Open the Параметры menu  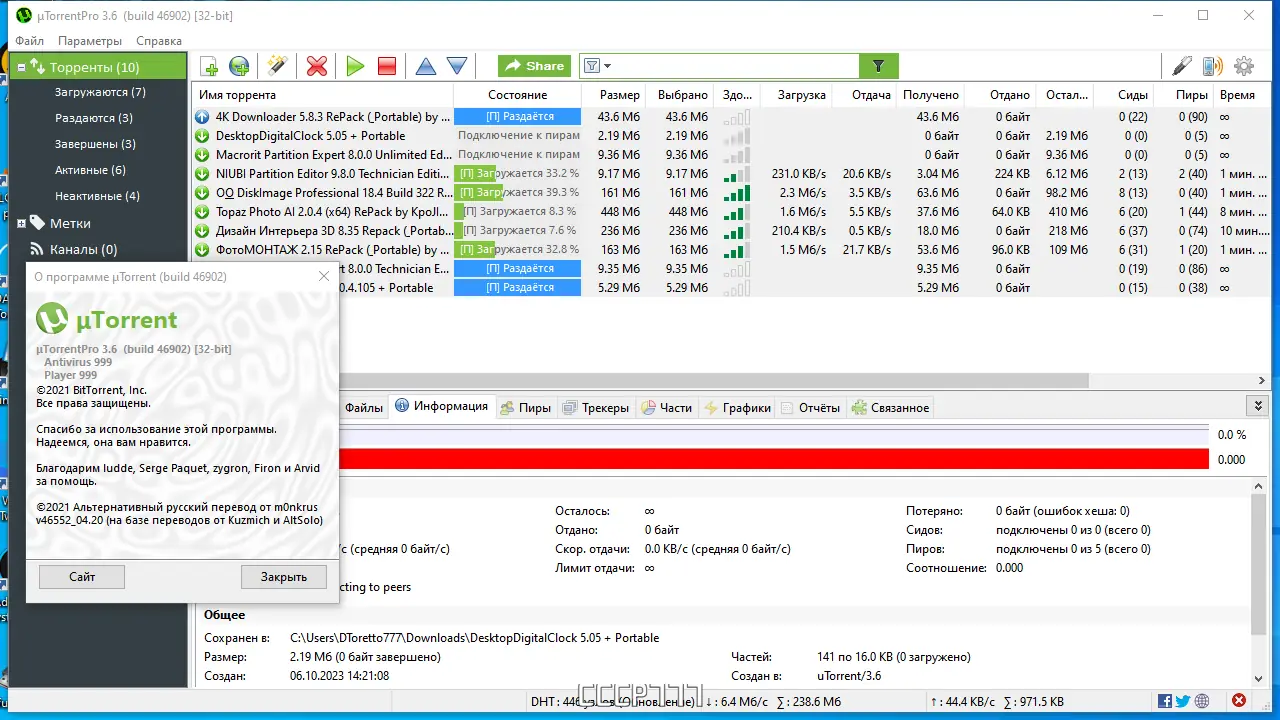point(90,41)
